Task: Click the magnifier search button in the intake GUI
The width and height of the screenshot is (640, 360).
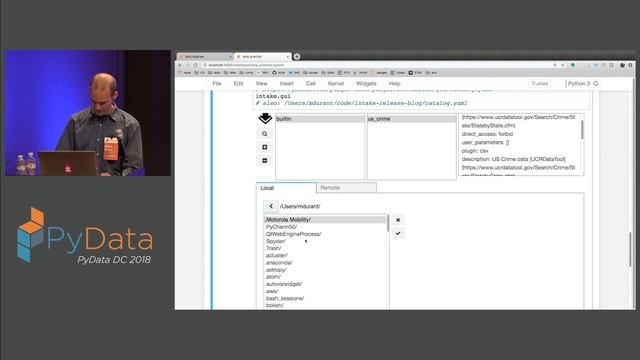Action: pyautogui.click(x=265, y=134)
